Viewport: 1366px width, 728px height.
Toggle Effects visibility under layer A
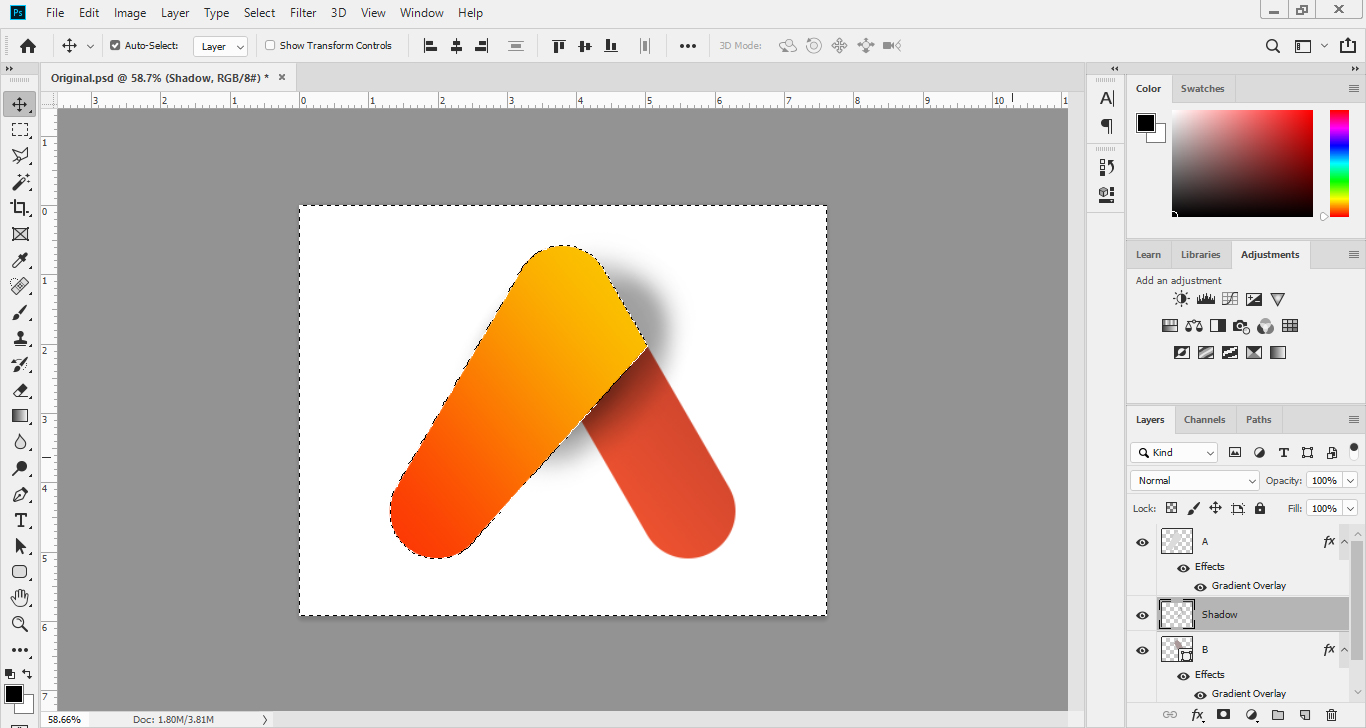1183,567
